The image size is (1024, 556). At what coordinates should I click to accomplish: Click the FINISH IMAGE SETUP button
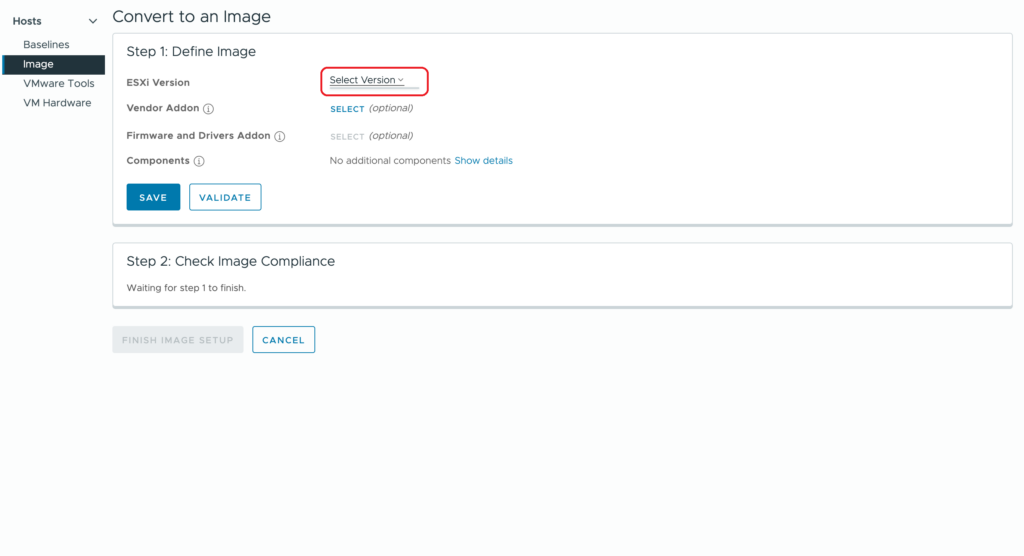177,340
